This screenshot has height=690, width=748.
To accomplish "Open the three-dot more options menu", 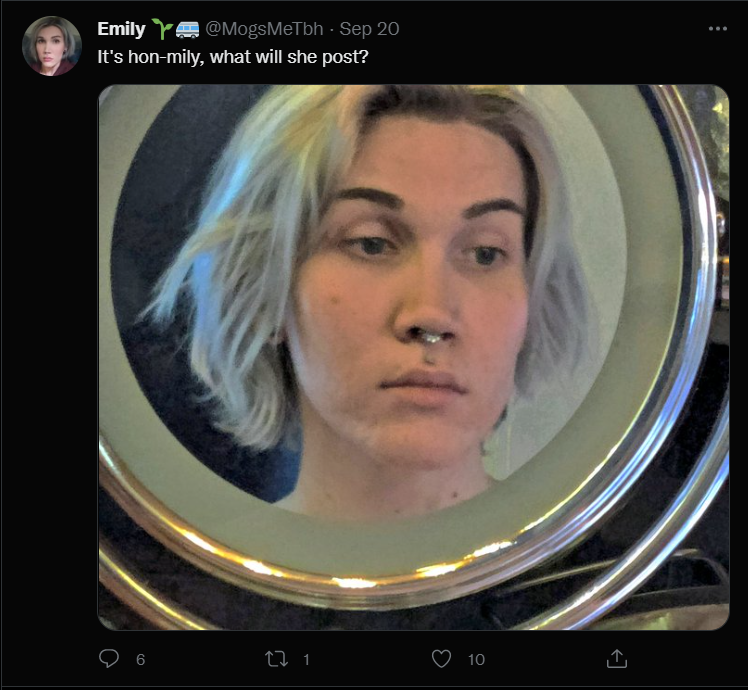I will [x=717, y=29].
